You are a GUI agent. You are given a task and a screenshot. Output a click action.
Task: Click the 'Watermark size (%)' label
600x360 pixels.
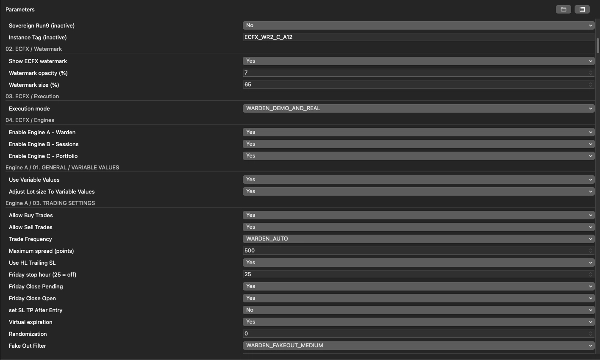pos(34,85)
